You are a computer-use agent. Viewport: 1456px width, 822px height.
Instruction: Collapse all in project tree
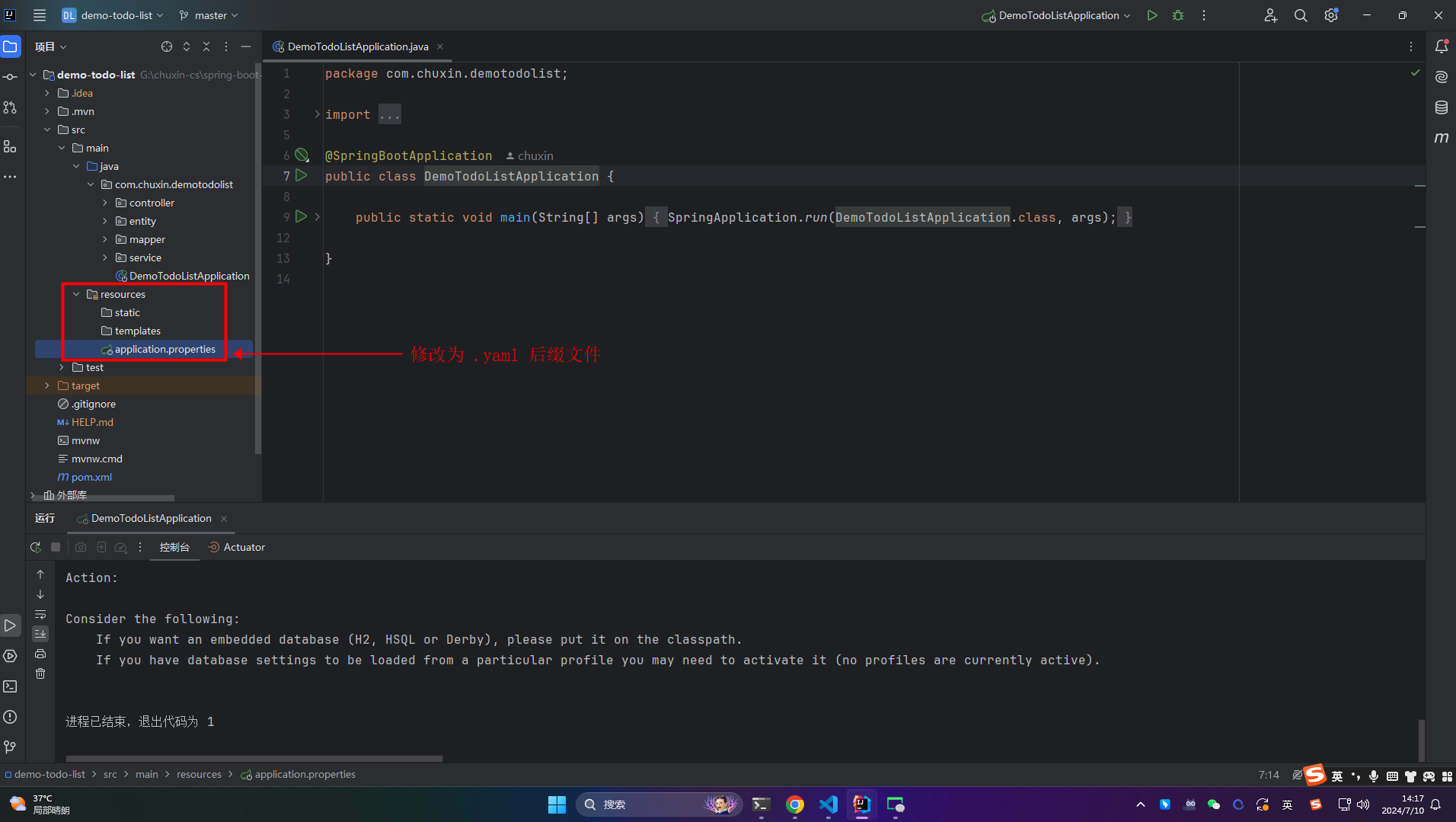[x=206, y=46]
